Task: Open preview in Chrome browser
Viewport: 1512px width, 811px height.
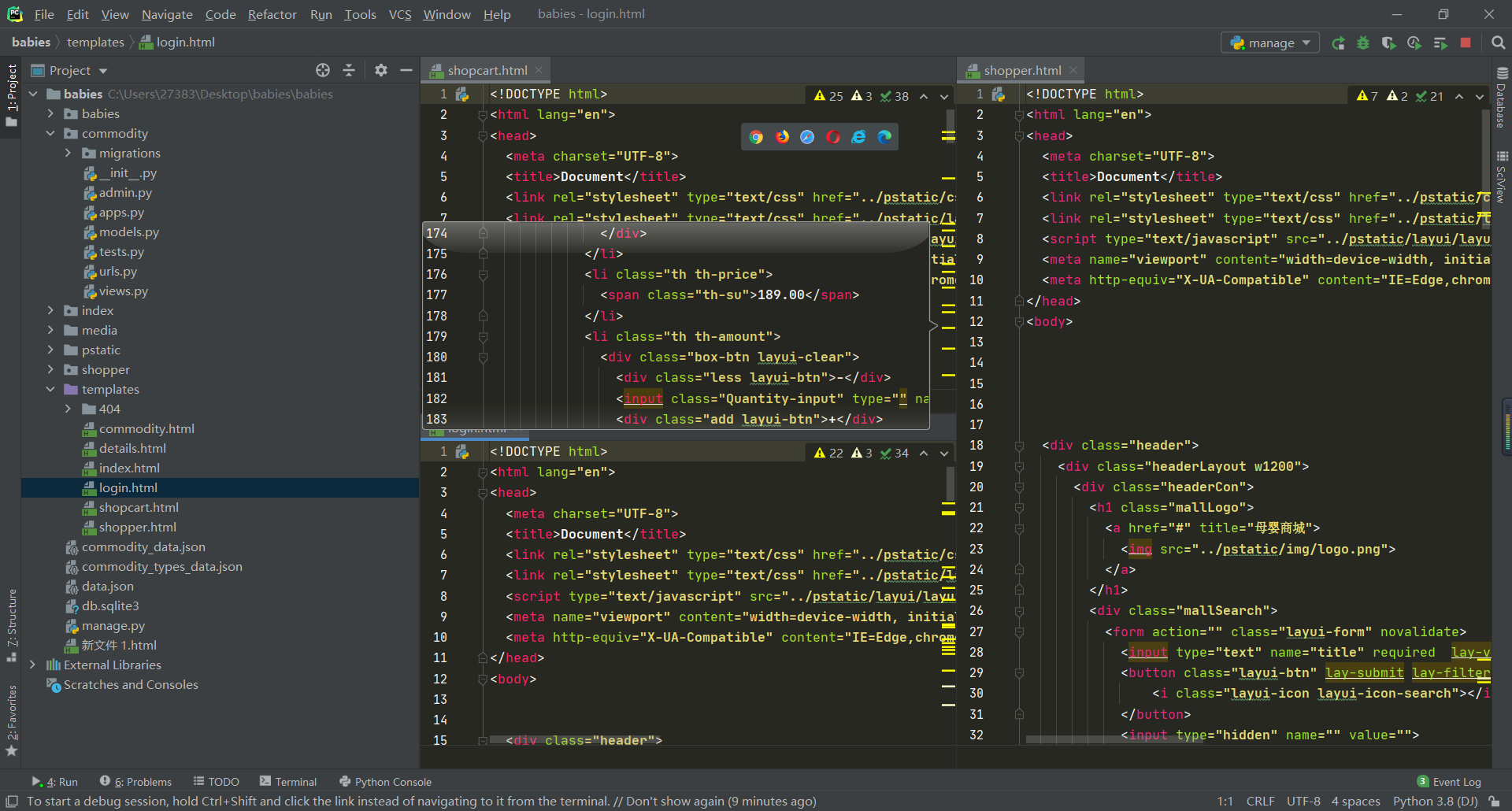Action: point(756,137)
